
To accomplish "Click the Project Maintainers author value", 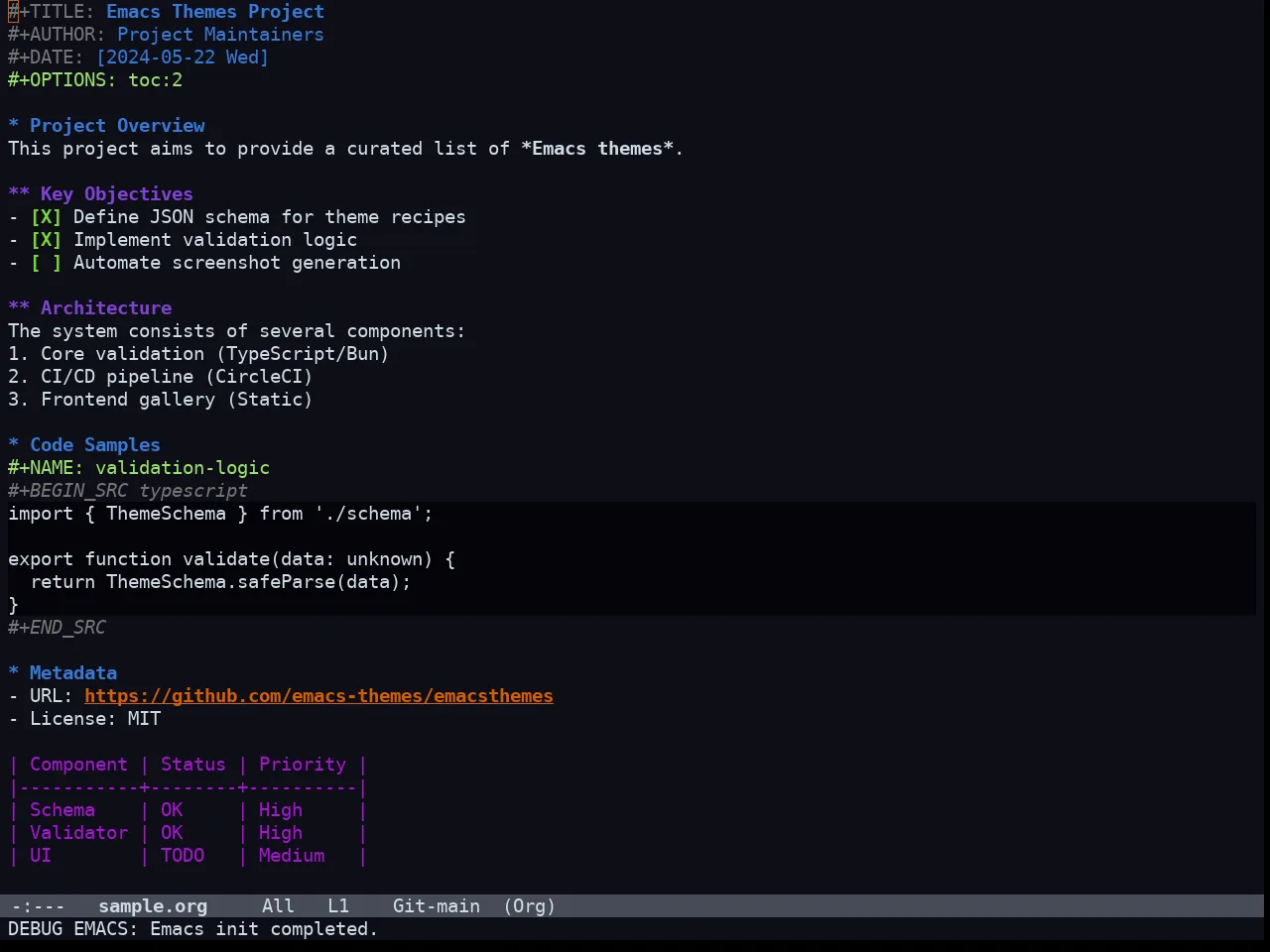I will (220, 35).
